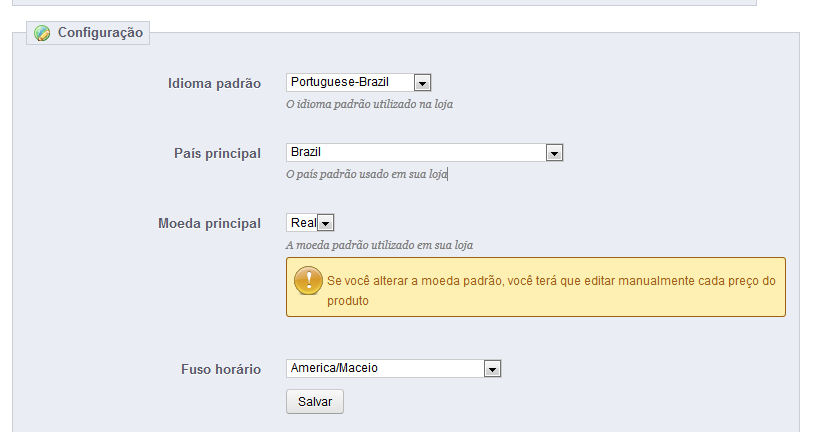Click the hint 'O idioma padrão utilizado na loja'
Screen dimensions: 840x432
(369, 105)
